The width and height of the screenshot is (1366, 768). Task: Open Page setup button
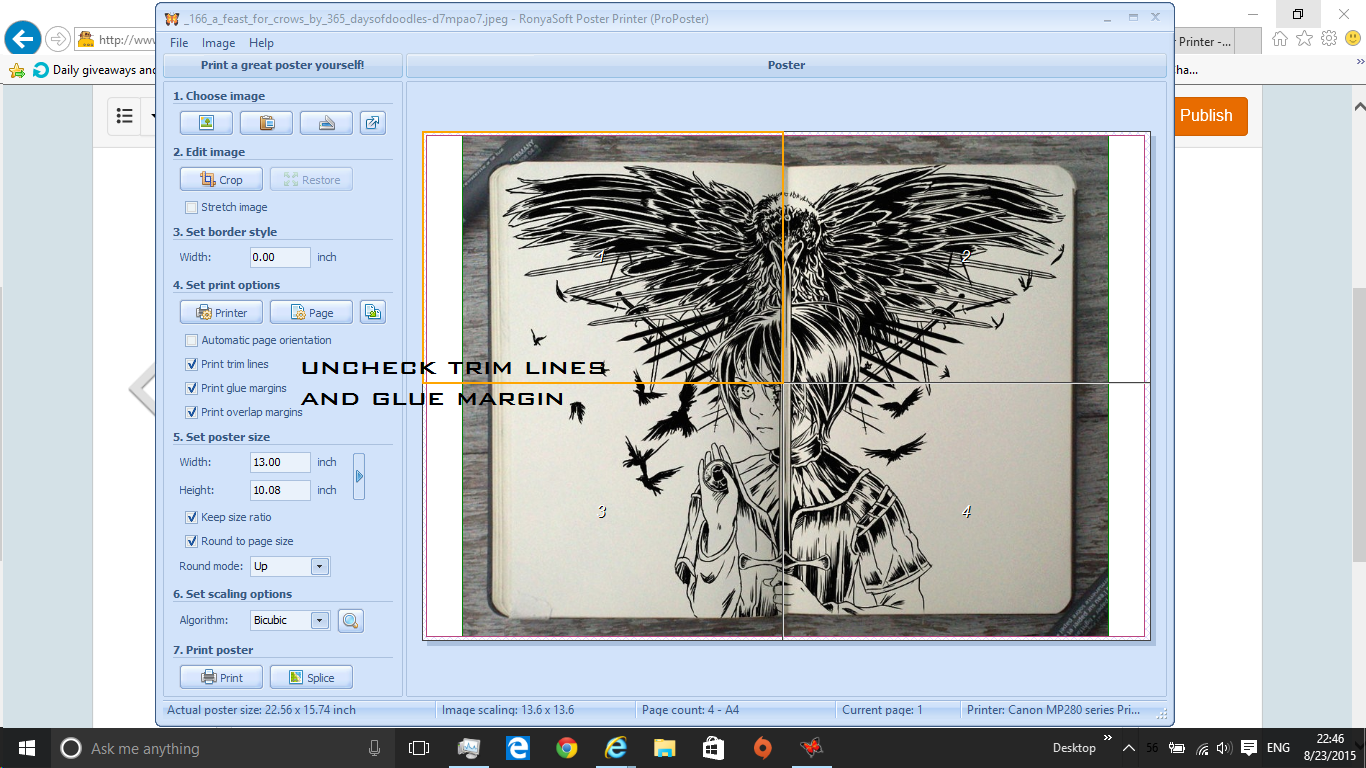point(311,312)
